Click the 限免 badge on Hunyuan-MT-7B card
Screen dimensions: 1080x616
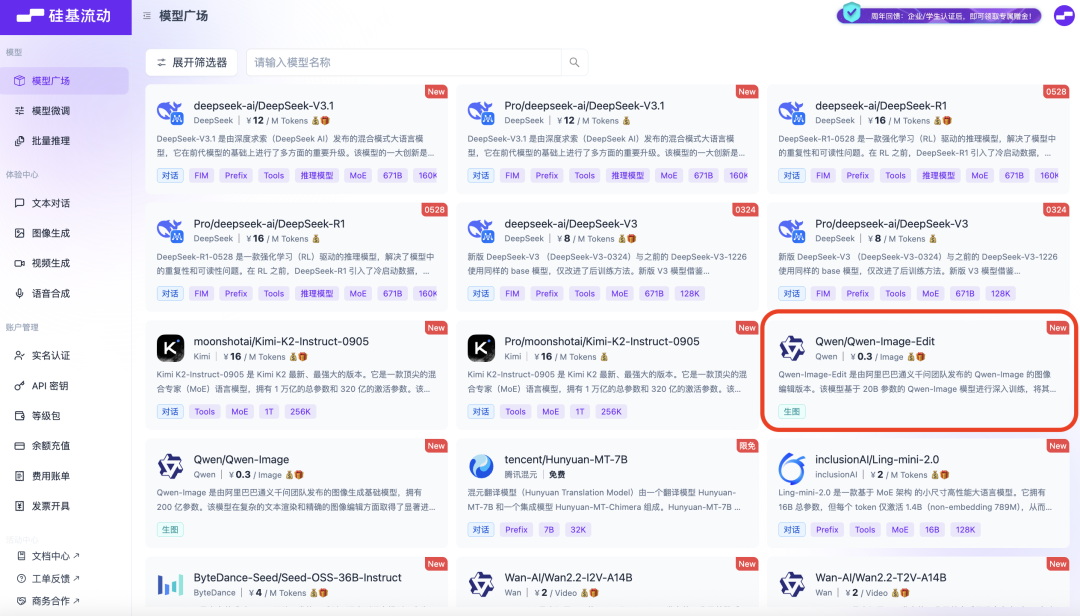(x=747, y=446)
